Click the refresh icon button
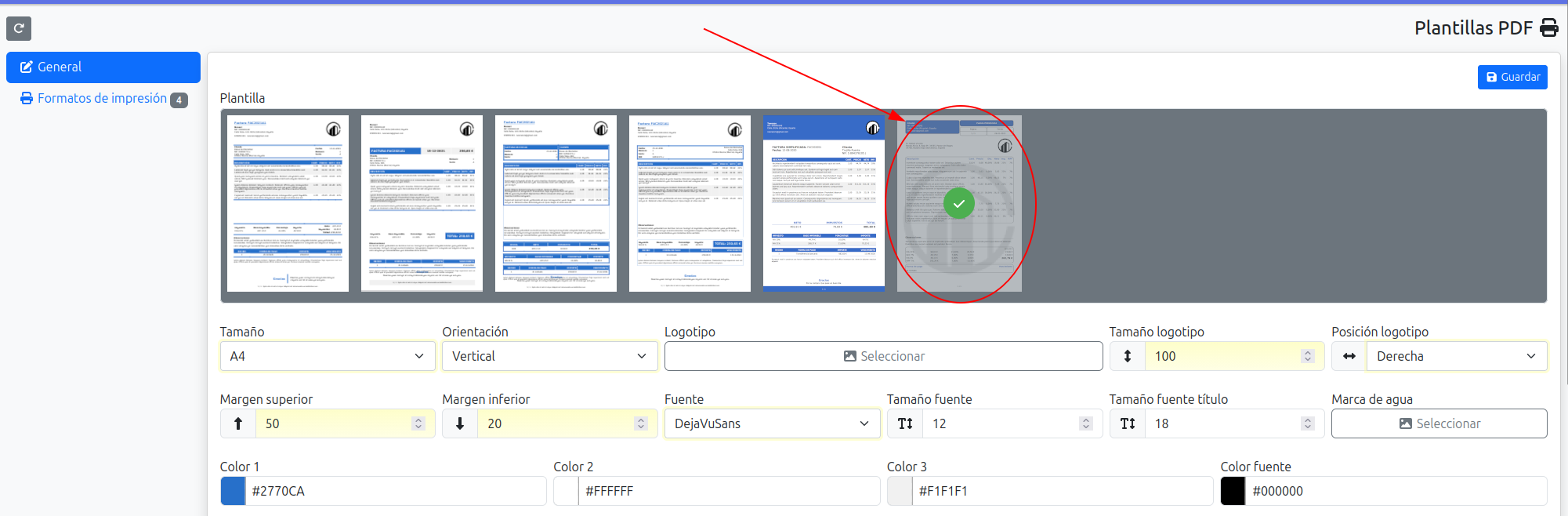 [x=19, y=28]
